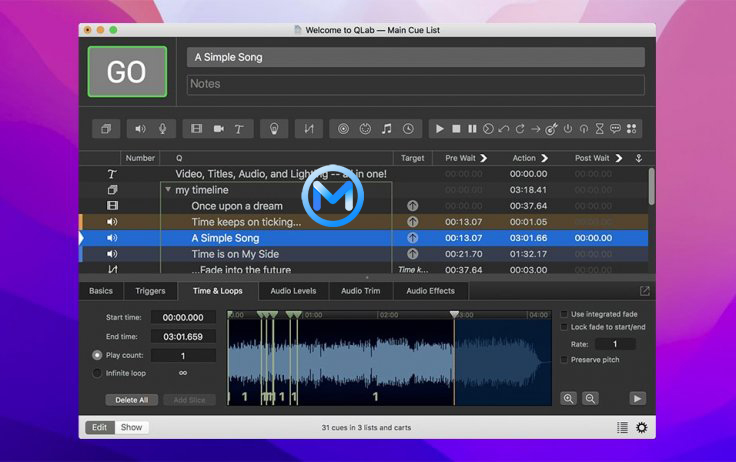This screenshot has height=462, width=736.
Task: Add a Light cue (bulb icon)
Action: (x=272, y=129)
